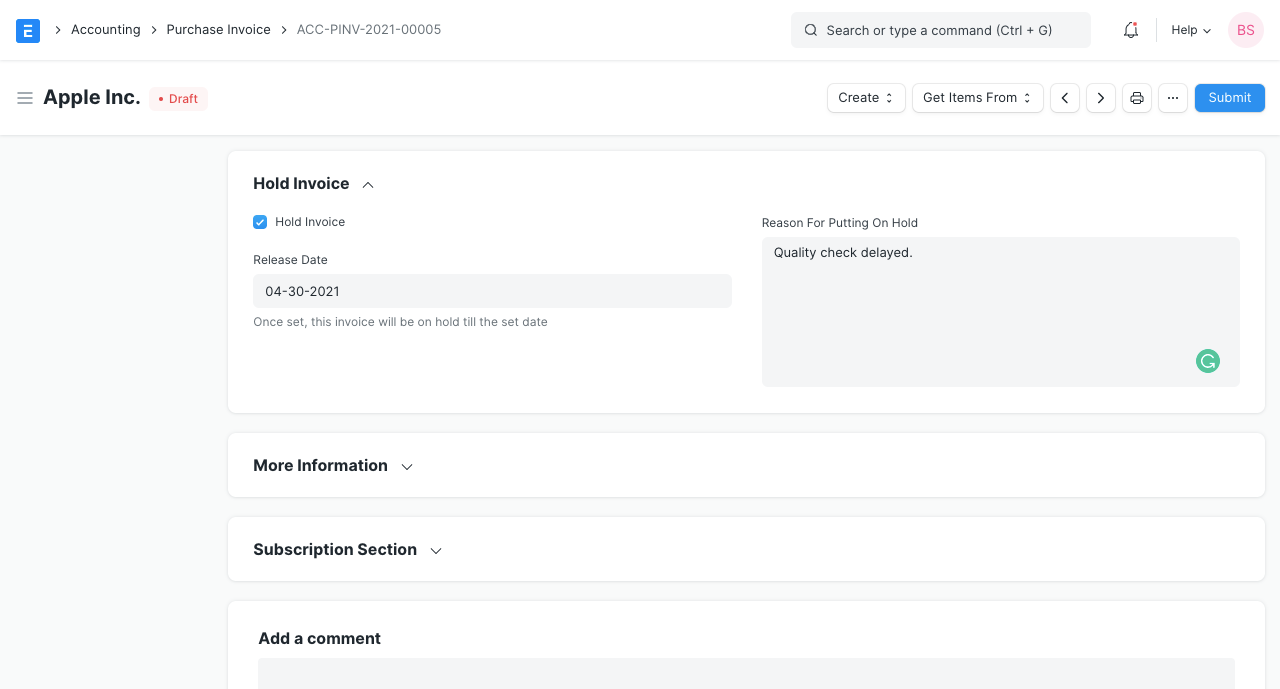Viewport: 1280px width, 689px height.
Task: Collapse the Hold Invoice section
Action: pyautogui.click(x=368, y=185)
